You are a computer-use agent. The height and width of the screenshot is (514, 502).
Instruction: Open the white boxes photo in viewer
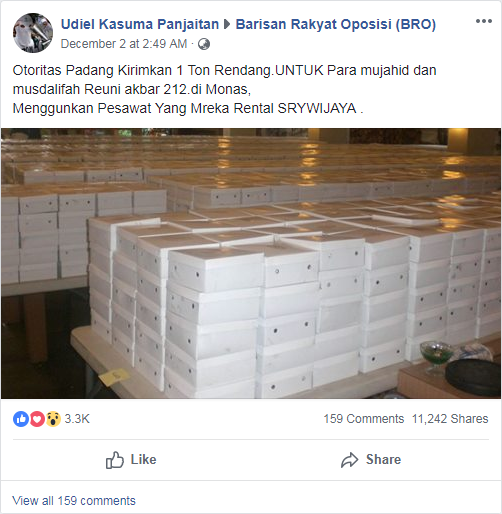click(251, 263)
